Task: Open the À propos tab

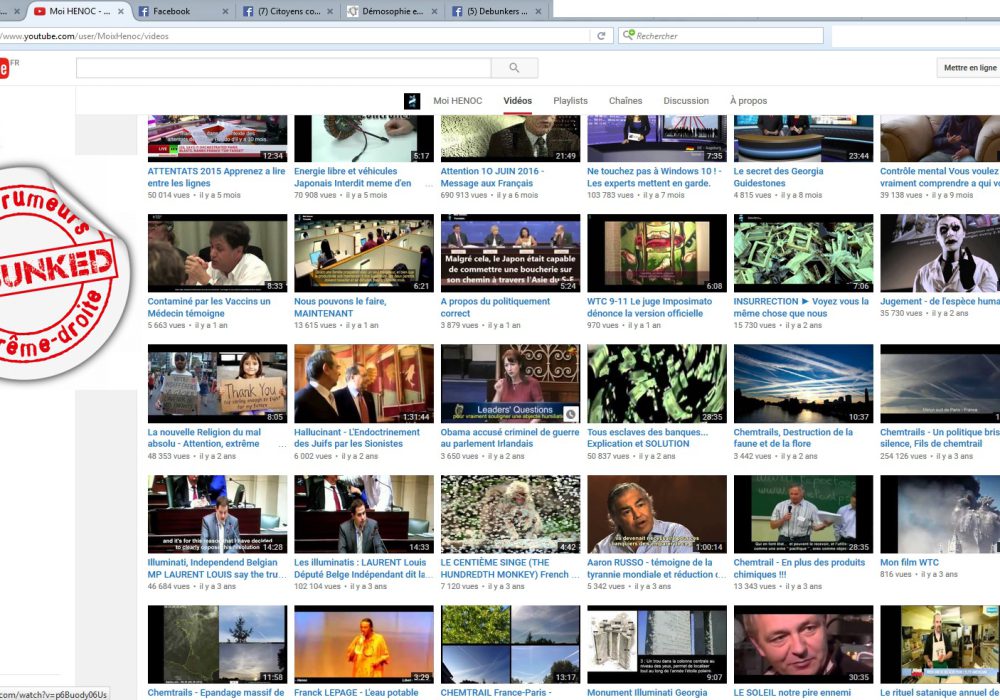Action: (748, 101)
